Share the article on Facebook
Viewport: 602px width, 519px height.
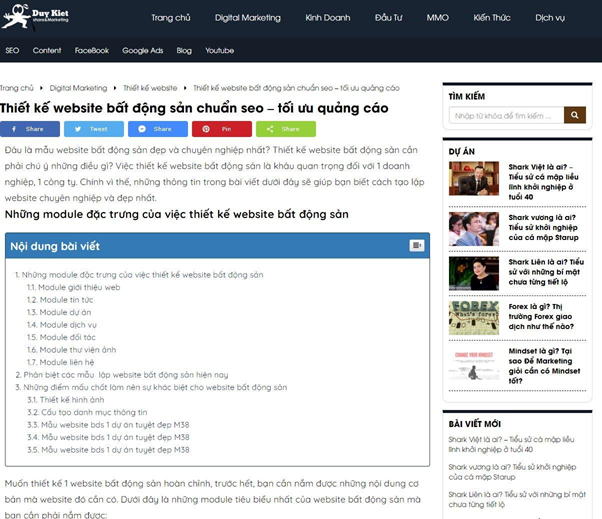pyautogui.click(x=29, y=129)
